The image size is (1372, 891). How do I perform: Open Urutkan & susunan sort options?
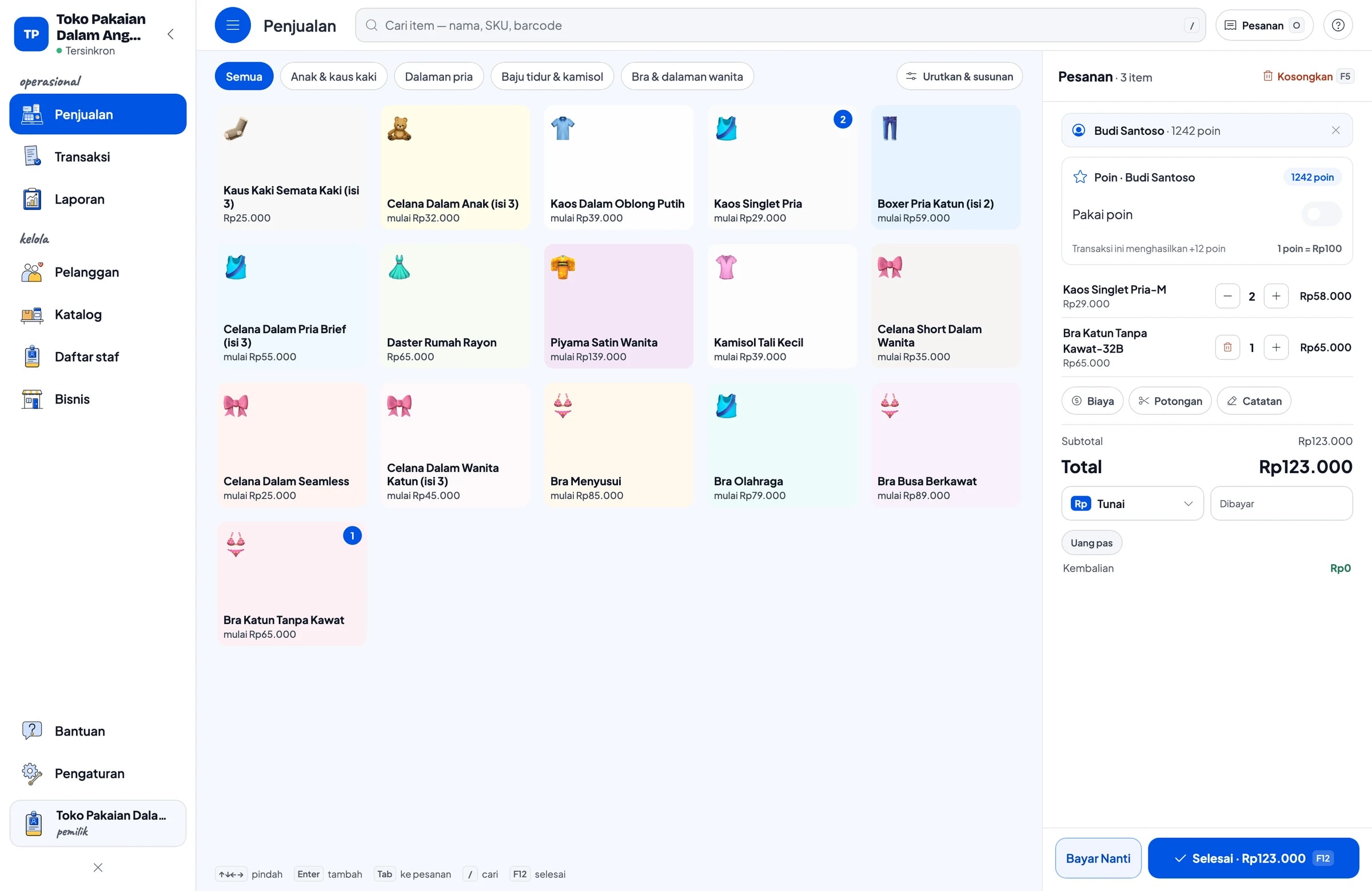[959, 77]
